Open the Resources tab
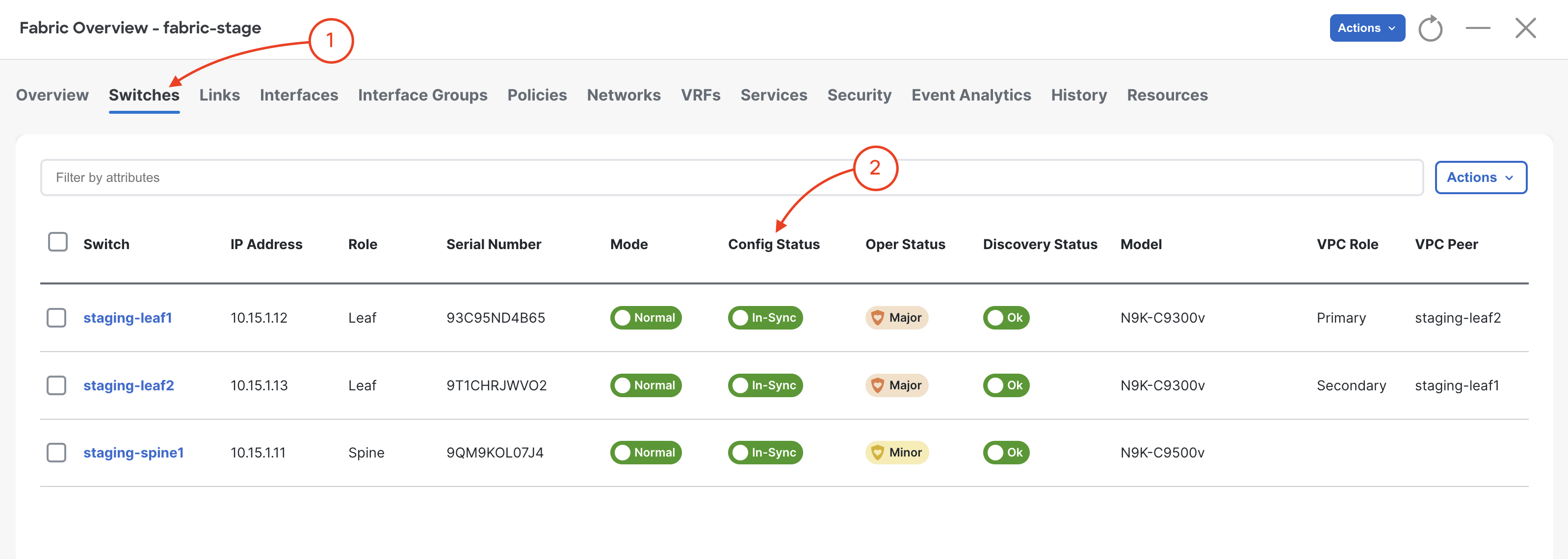Image resolution: width=1568 pixels, height=559 pixels. [x=1167, y=95]
